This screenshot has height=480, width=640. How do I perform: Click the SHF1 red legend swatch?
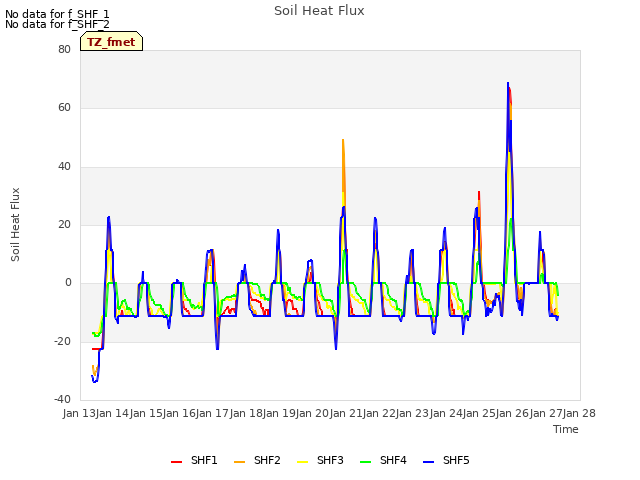click(x=176, y=462)
